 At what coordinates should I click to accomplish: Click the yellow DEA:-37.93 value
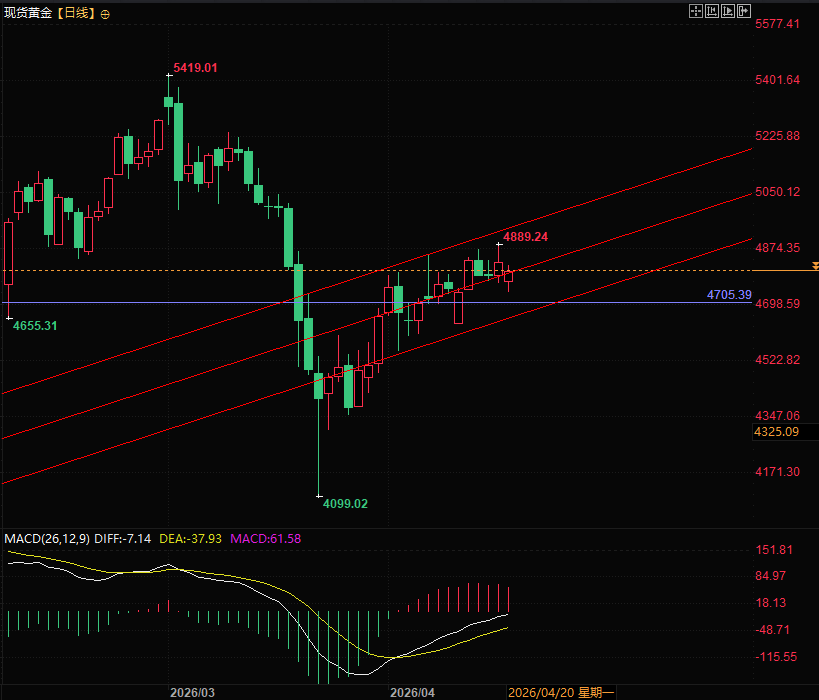[190, 539]
